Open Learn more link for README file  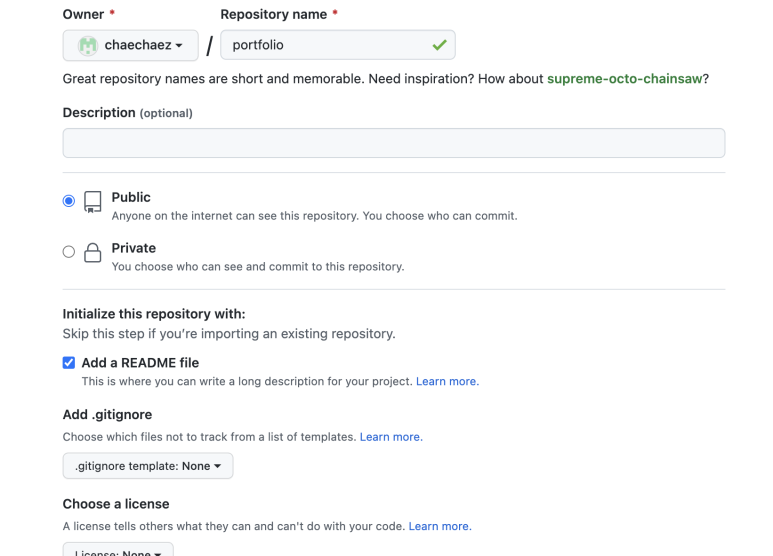click(x=447, y=382)
